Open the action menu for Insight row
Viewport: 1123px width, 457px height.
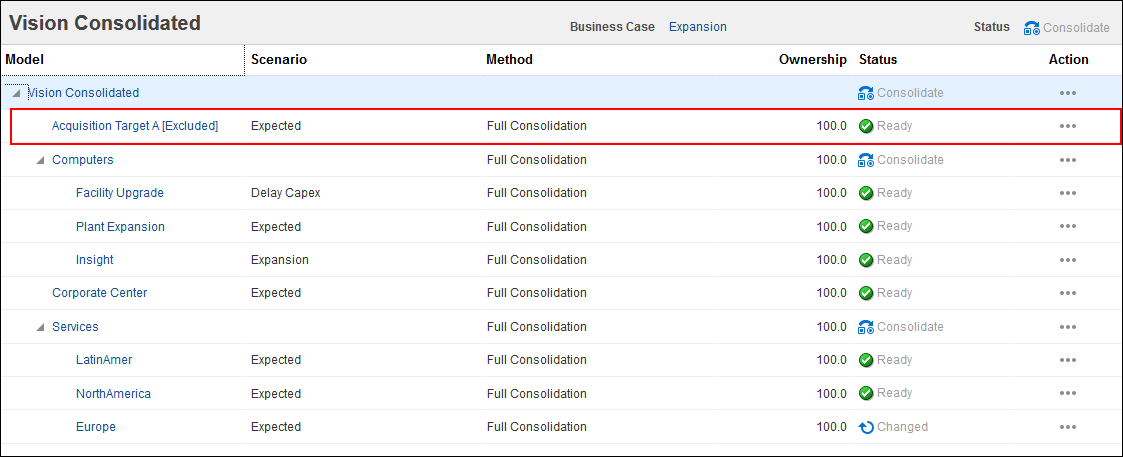(1068, 260)
